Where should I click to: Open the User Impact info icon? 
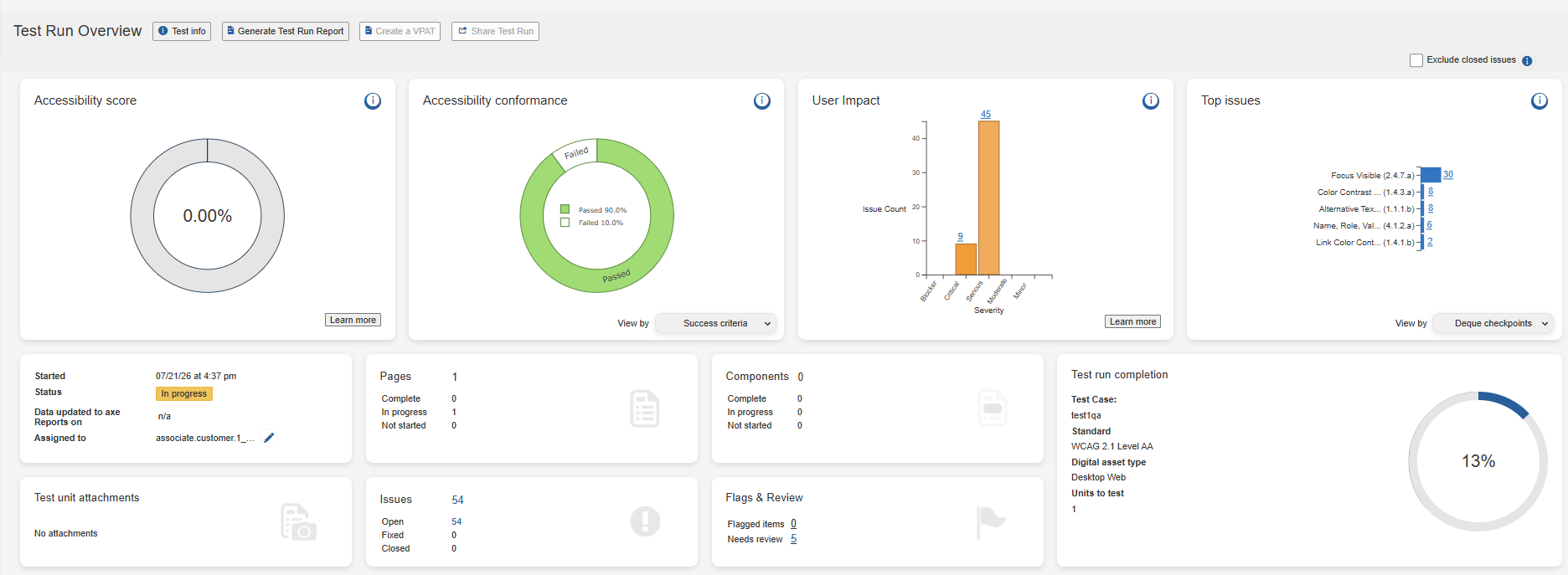coord(1151,100)
